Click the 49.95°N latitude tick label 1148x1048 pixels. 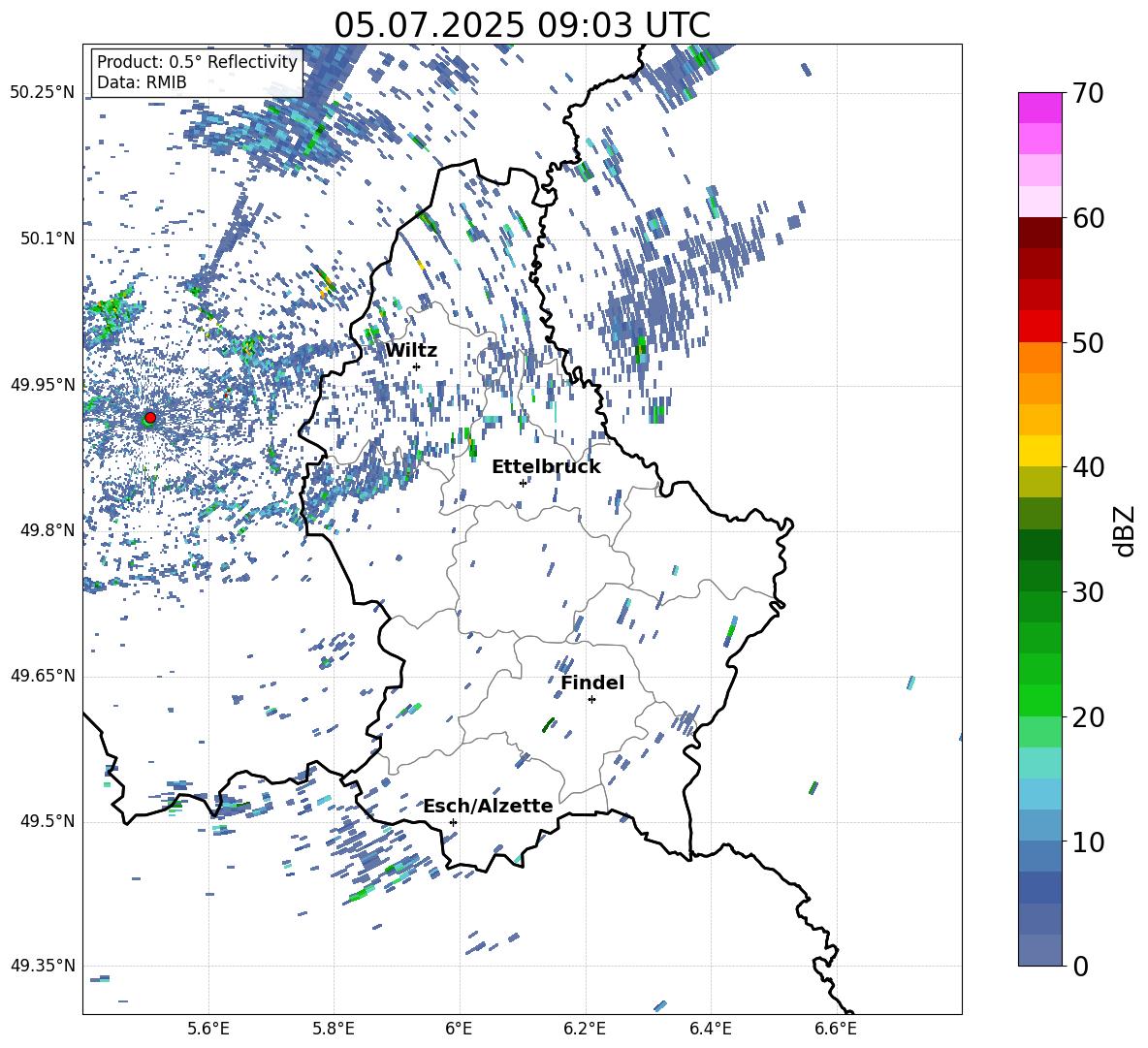43,385
